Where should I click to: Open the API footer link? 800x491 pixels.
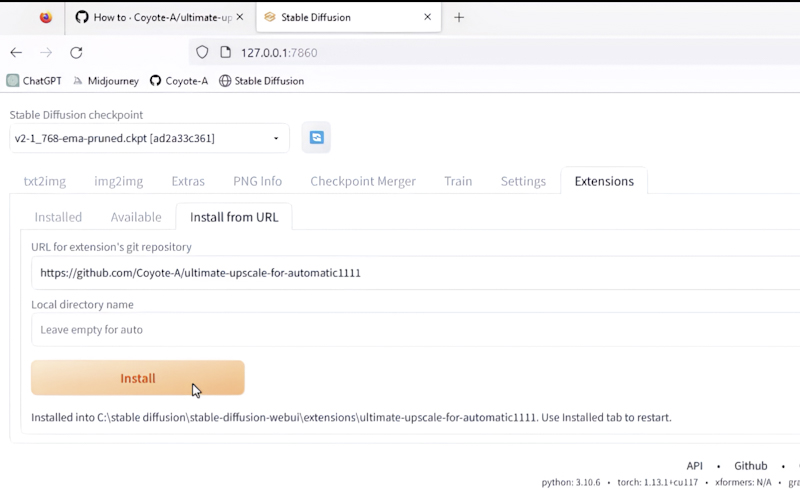pyautogui.click(x=694, y=465)
